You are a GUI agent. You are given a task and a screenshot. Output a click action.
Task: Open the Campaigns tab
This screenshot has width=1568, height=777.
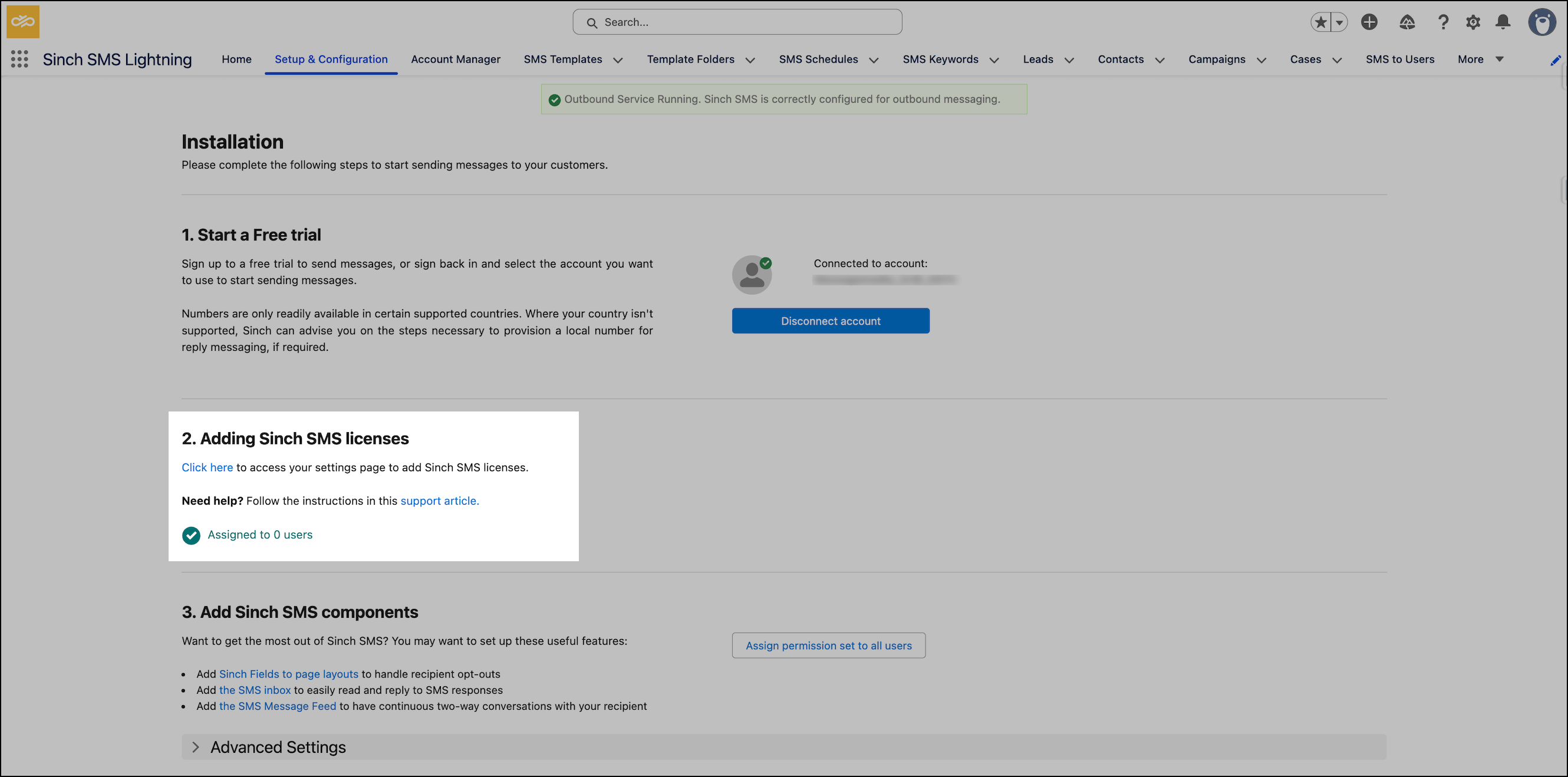(1217, 59)
